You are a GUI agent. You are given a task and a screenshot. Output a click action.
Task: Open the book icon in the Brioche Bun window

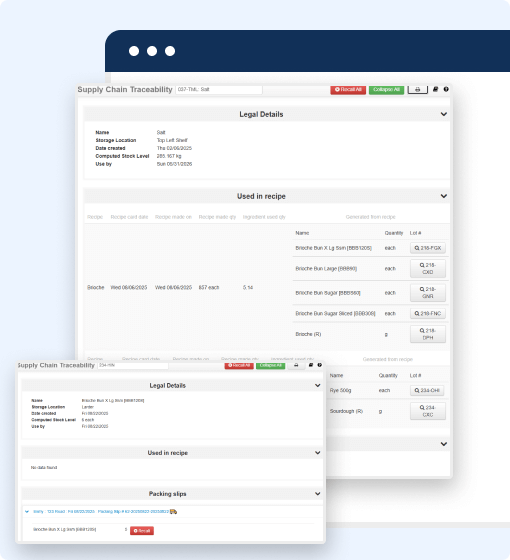[x=311, y=365]
